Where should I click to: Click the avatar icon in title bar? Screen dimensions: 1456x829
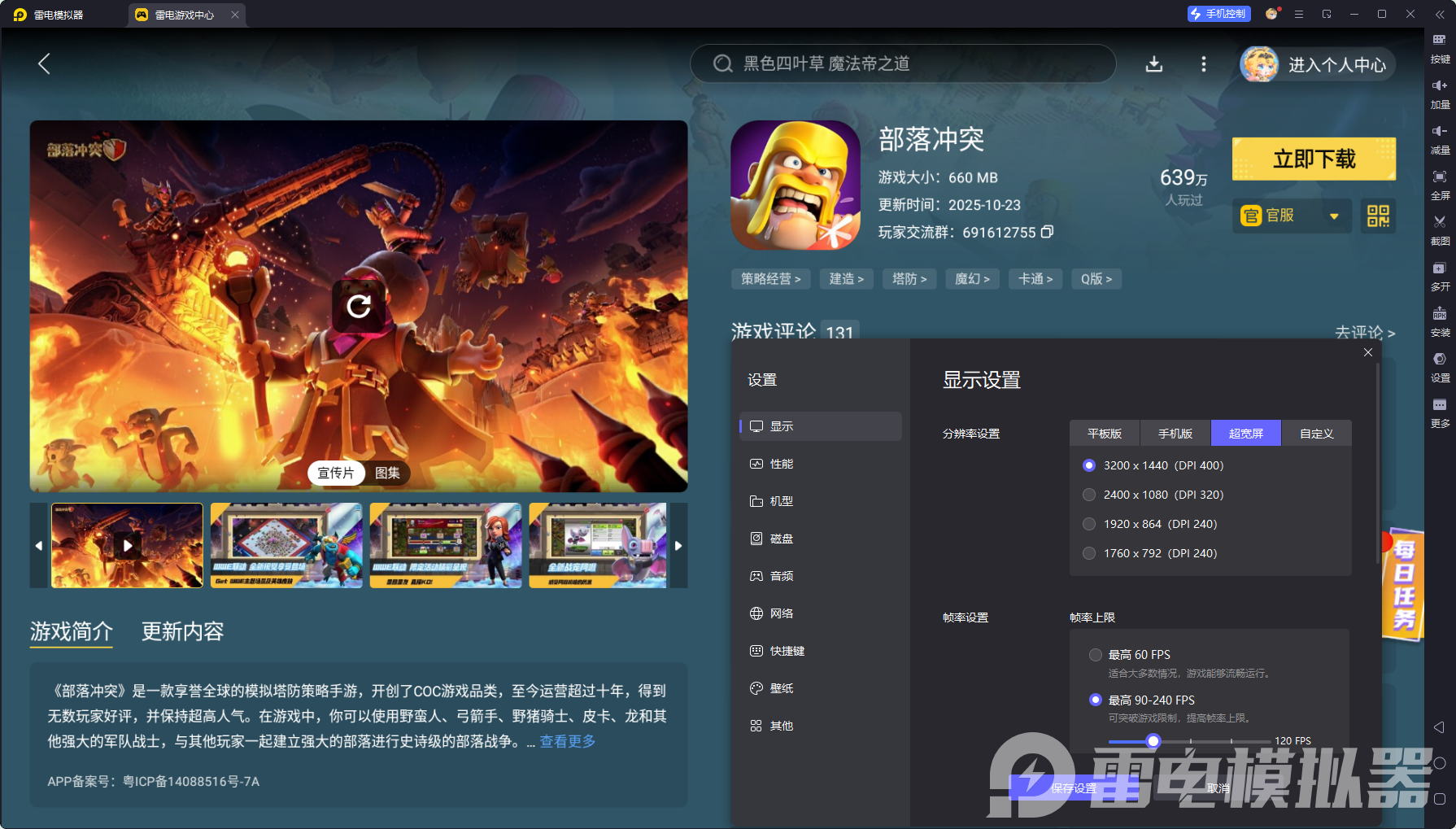click(1272, 14)
